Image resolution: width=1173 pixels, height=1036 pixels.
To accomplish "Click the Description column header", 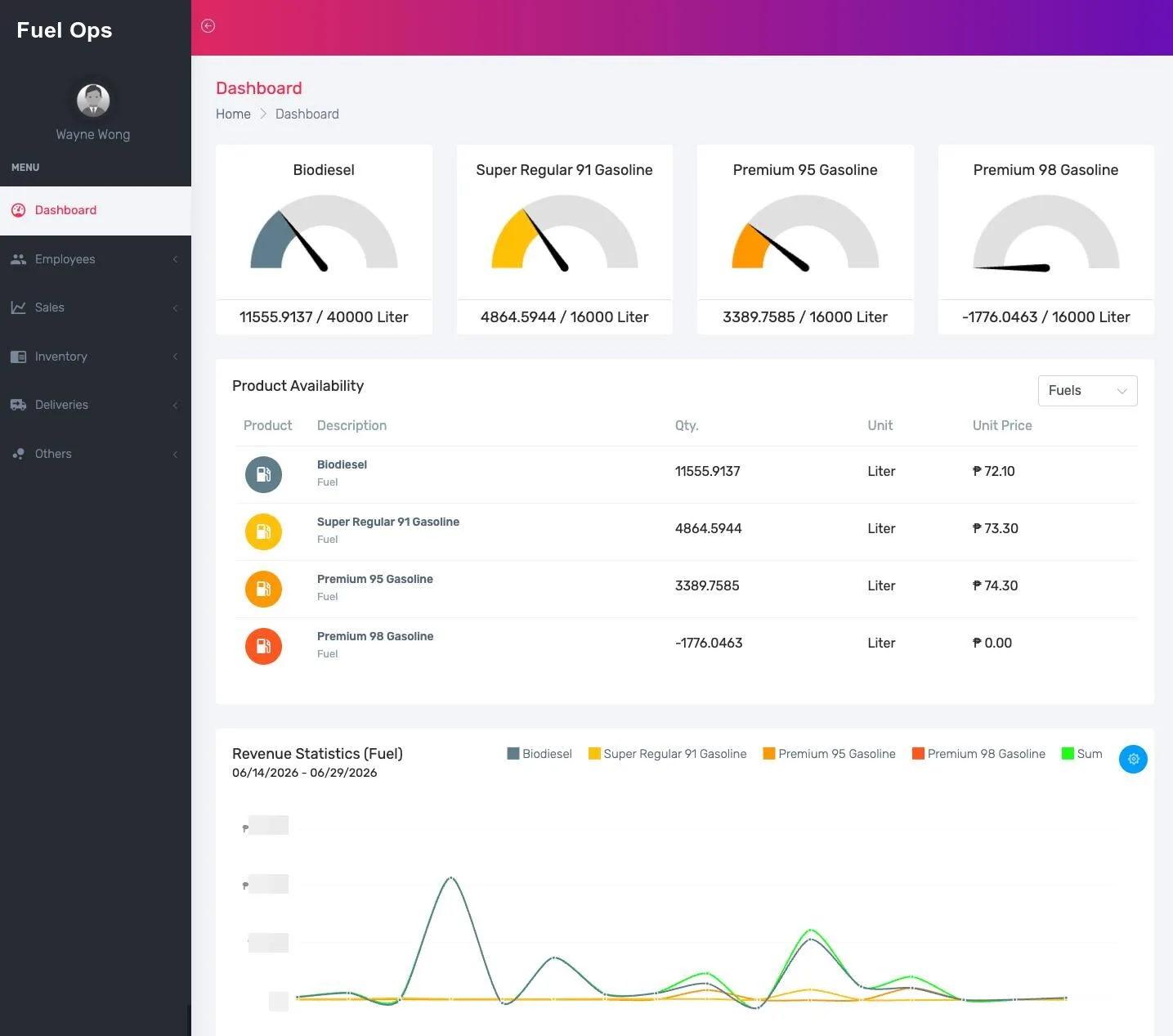I will coord(351,425).
